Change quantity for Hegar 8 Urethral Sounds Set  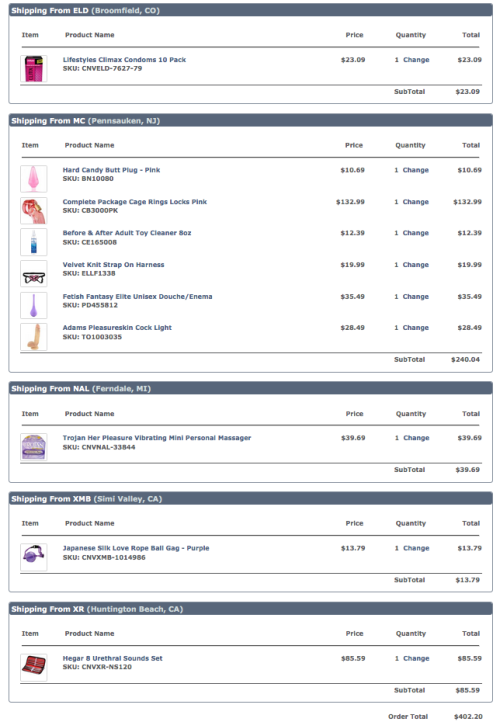tap(416, 658)
